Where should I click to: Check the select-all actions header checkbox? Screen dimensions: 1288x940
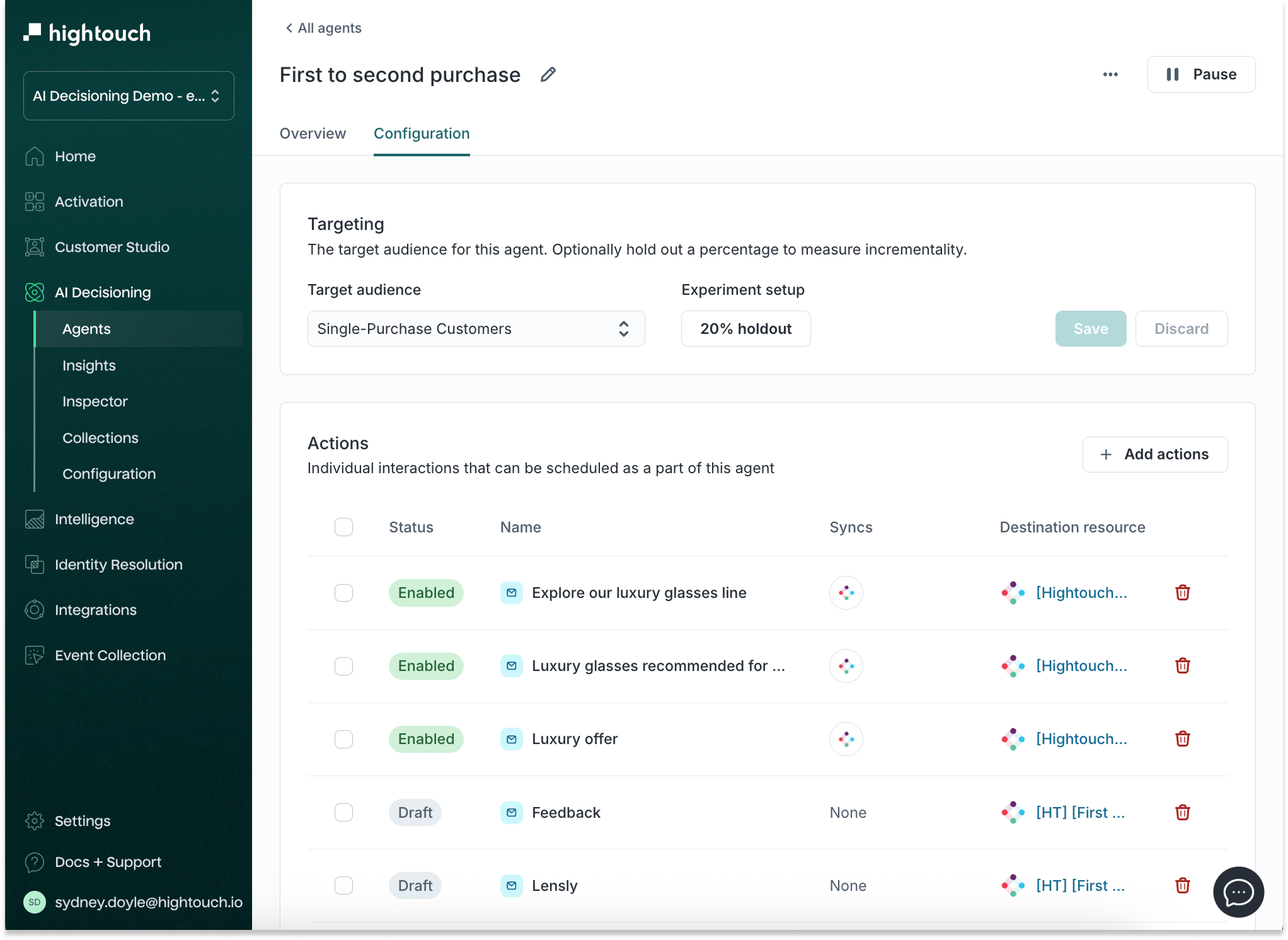(x=343, y=527)
